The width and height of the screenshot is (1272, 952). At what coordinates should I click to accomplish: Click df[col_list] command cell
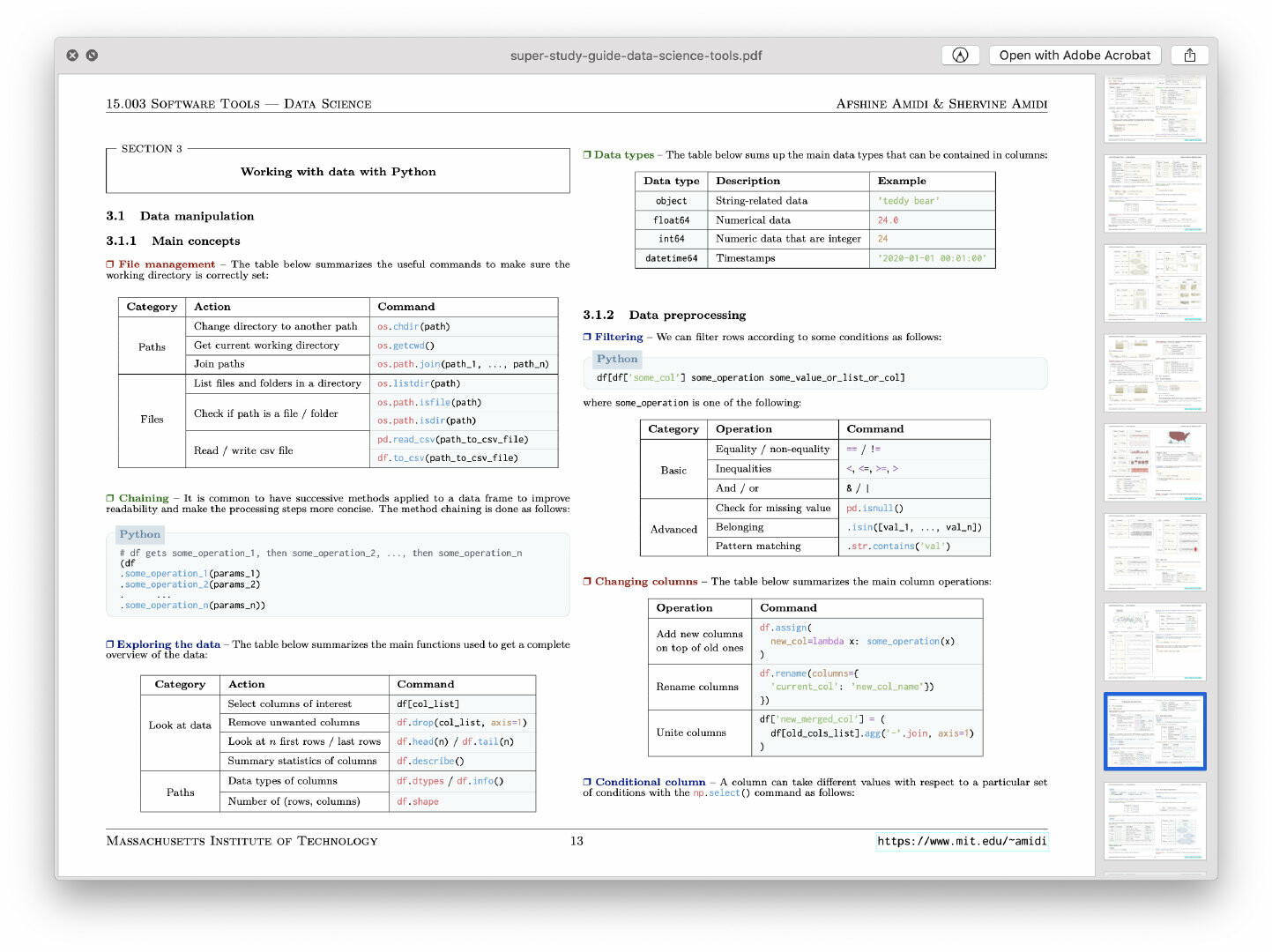(x=462, y=703)
